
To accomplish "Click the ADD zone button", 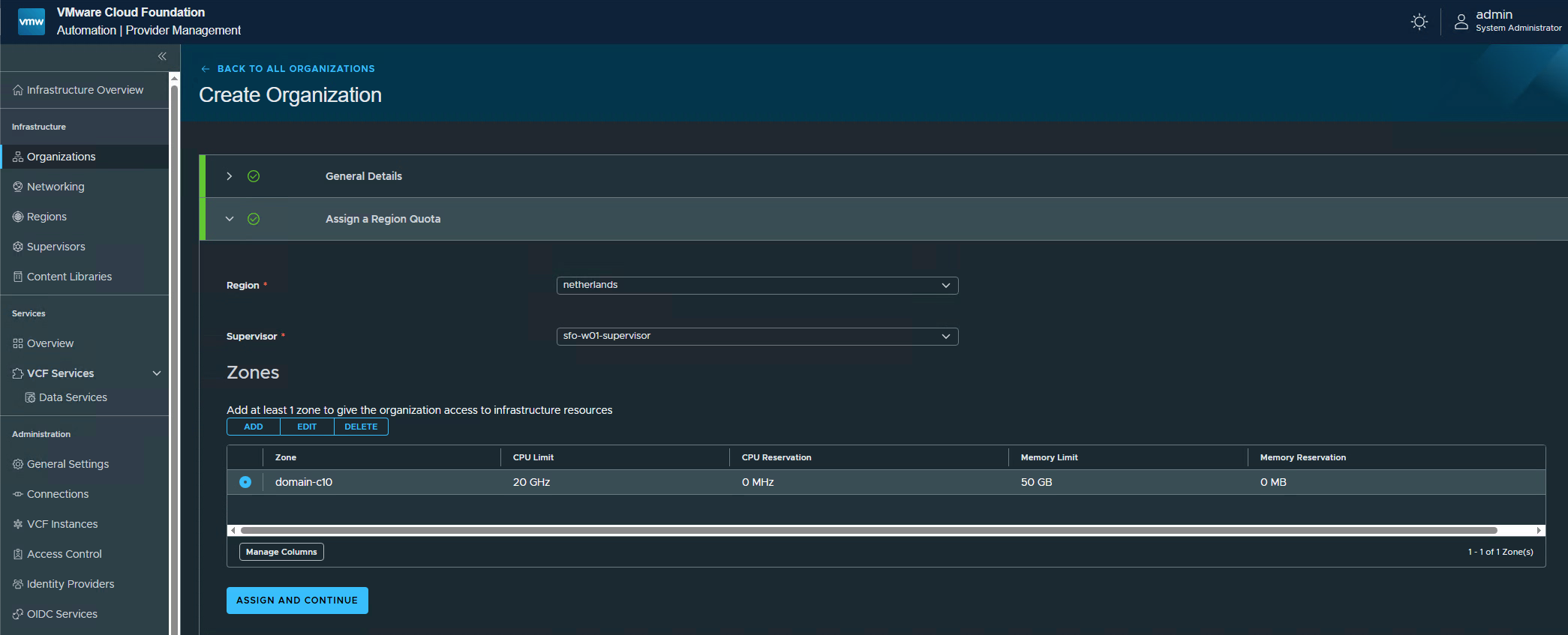I will tap(254, 427).
